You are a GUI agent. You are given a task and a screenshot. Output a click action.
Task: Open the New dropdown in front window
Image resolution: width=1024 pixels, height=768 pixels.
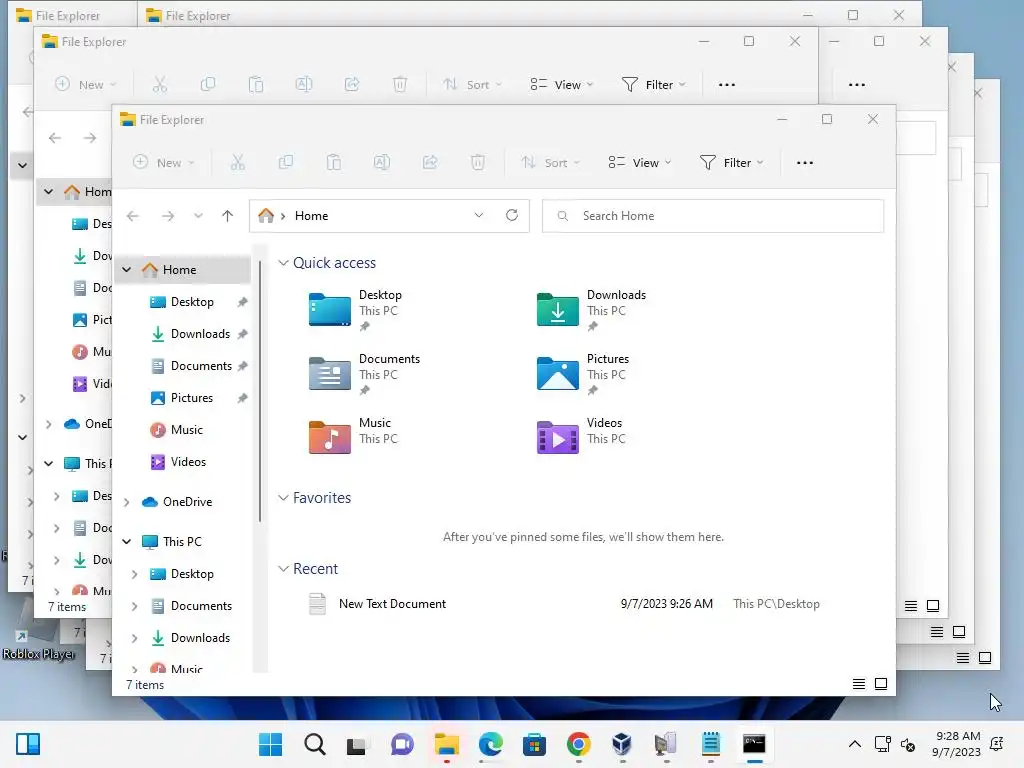(164, 163)
